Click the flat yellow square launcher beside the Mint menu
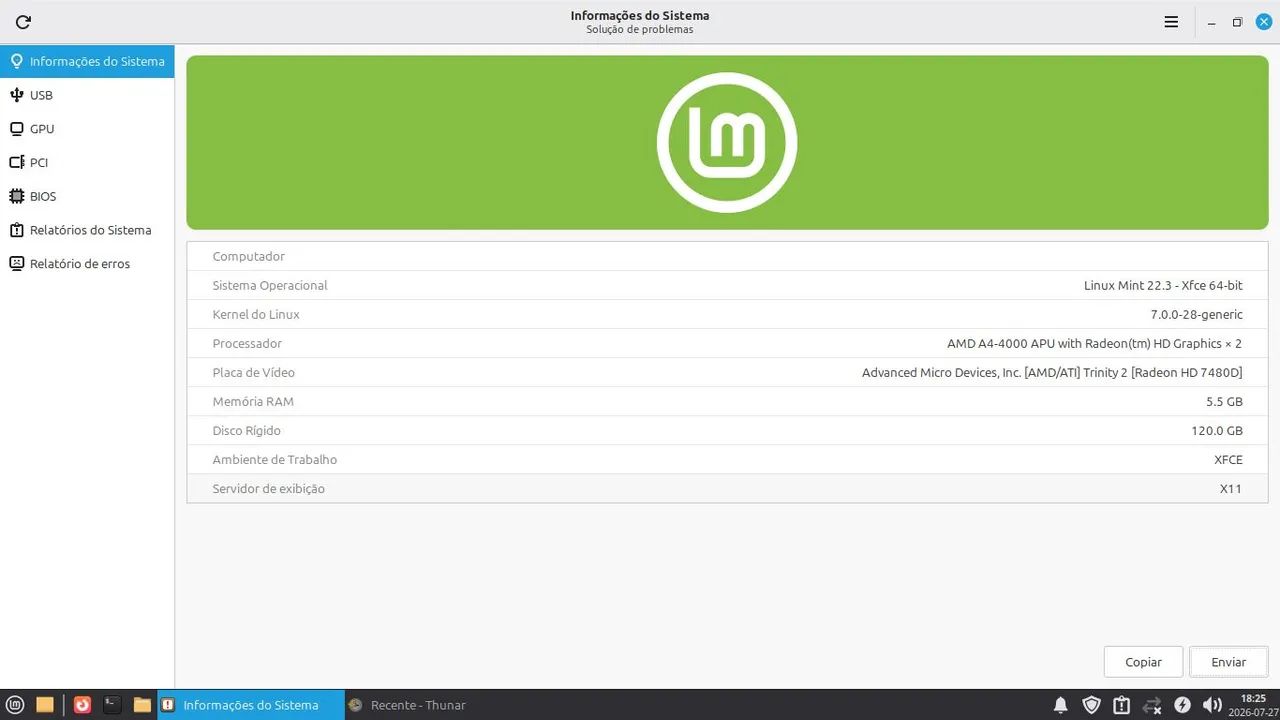Screen dimensions: 1280x720 click(x=45, y=705)
